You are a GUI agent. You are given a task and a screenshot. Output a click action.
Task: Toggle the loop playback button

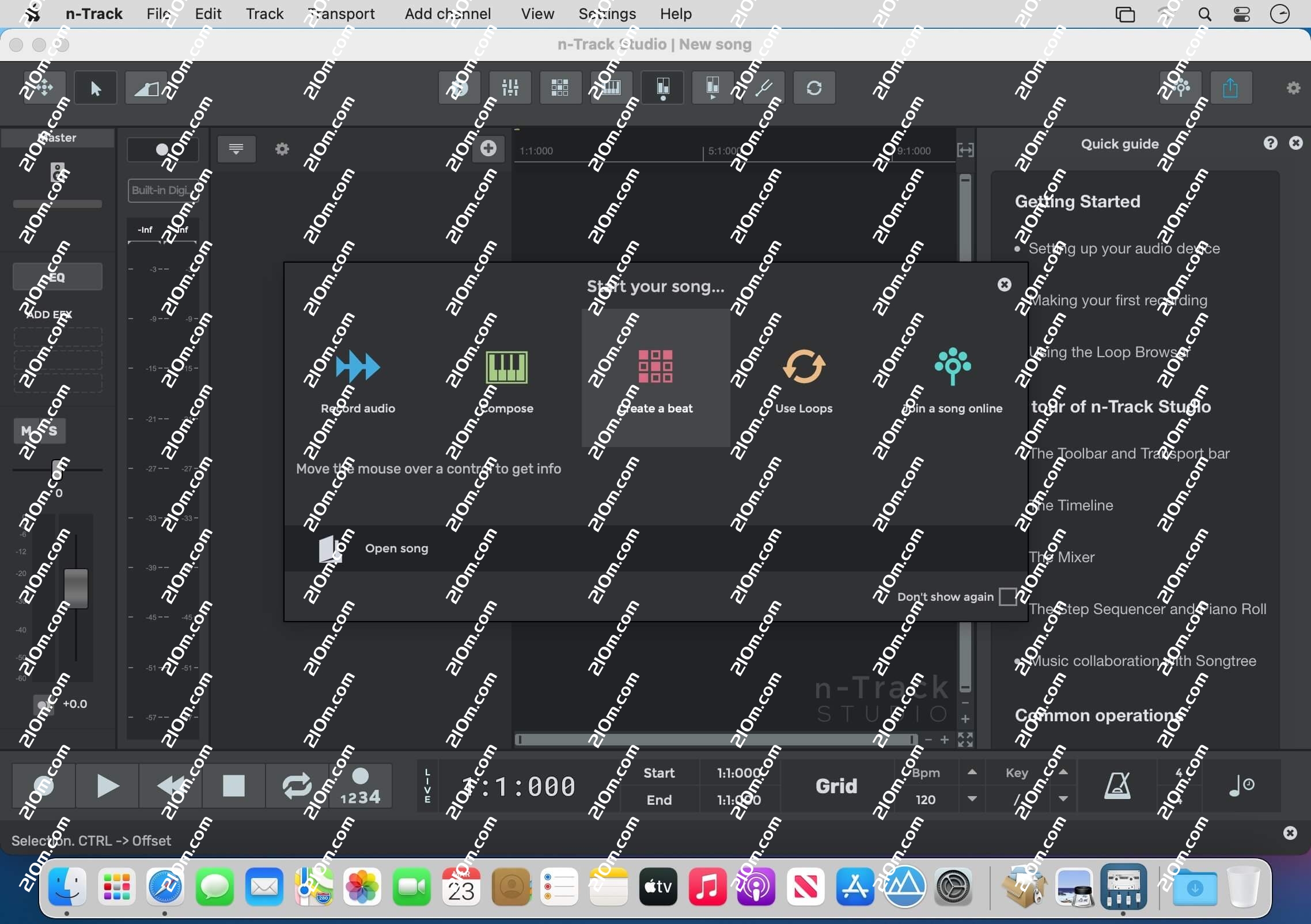coord(297,786)
